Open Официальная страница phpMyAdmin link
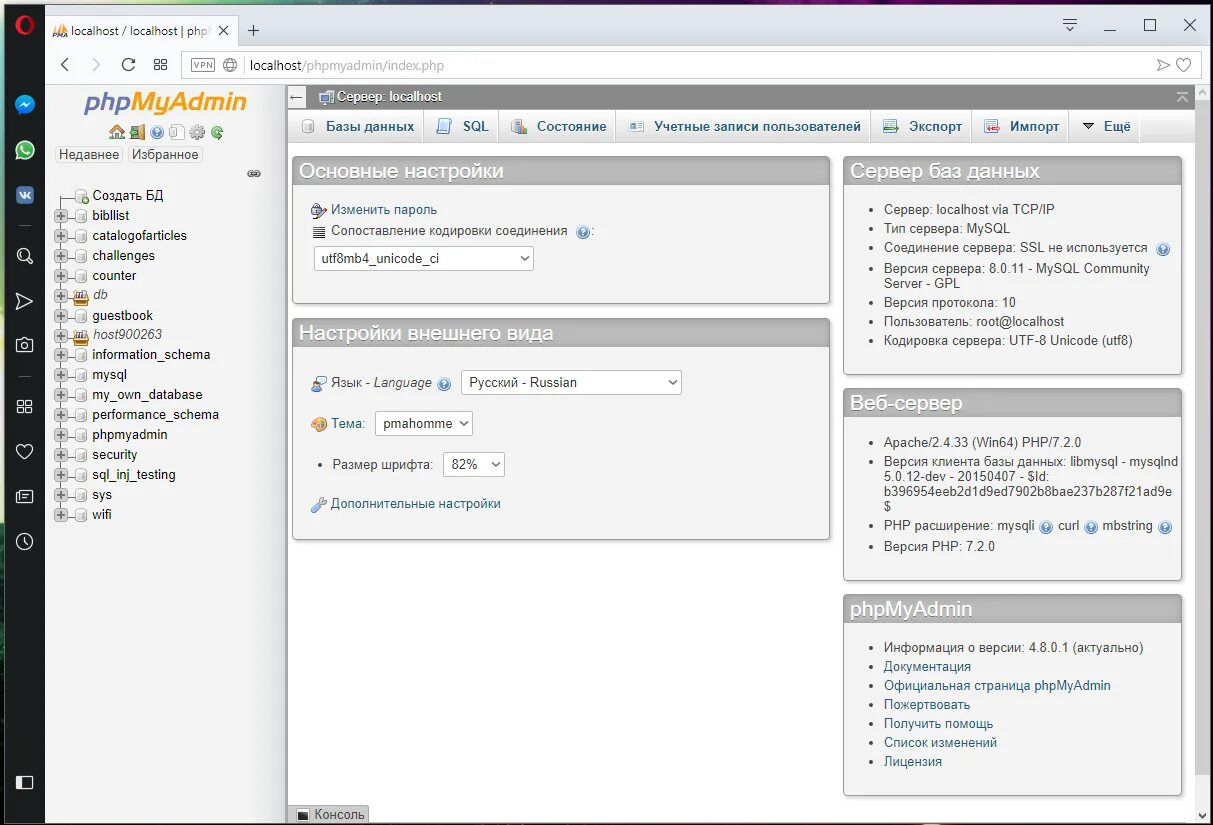This screenshot has height=825, width=1213. pyautogui.click(x=997, y=686)
